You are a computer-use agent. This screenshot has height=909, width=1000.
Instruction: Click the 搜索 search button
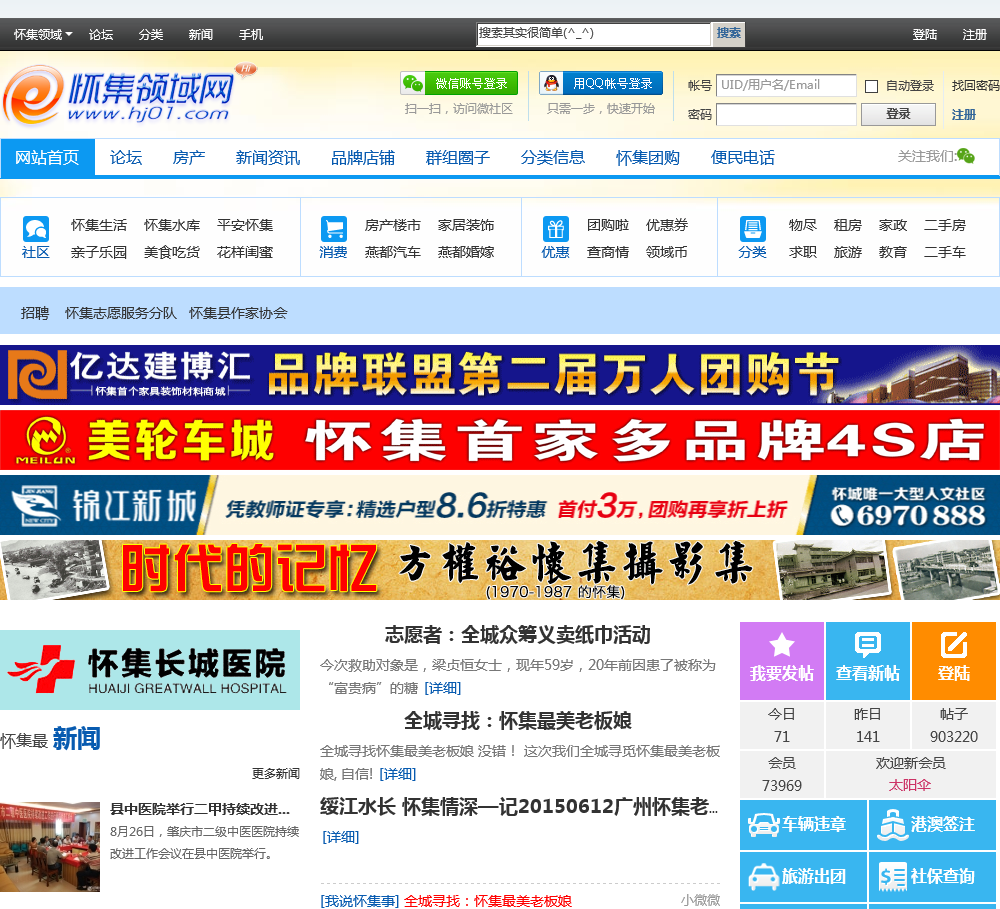coord(728,33)
